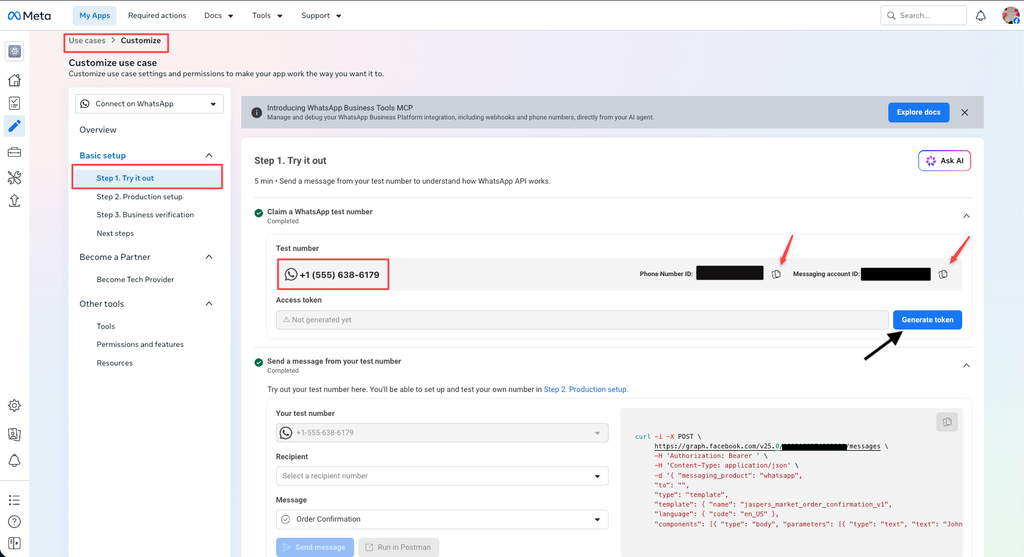Image resolution: width=1024 pixels, height=557 pixels.
Task: Open the Tools menu in top bar
Action: tap(267, 16)
